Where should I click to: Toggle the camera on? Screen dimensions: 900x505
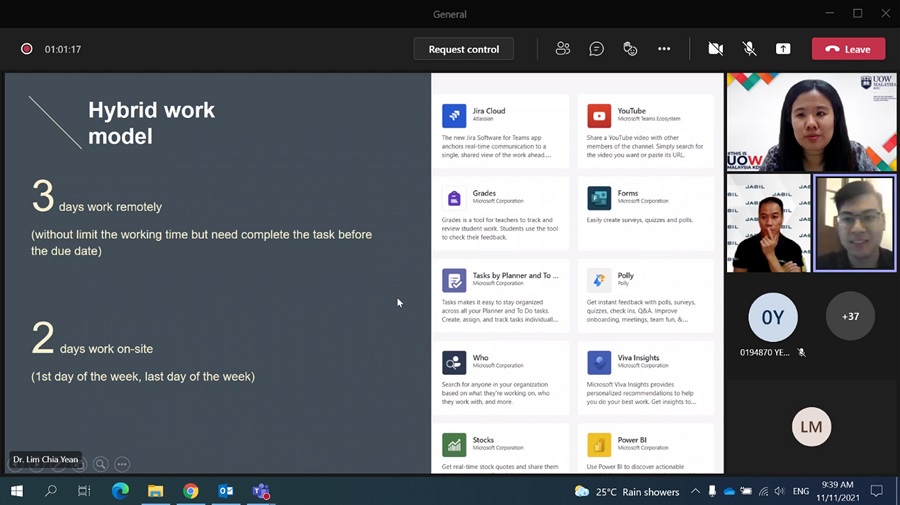tap(715, 49)
